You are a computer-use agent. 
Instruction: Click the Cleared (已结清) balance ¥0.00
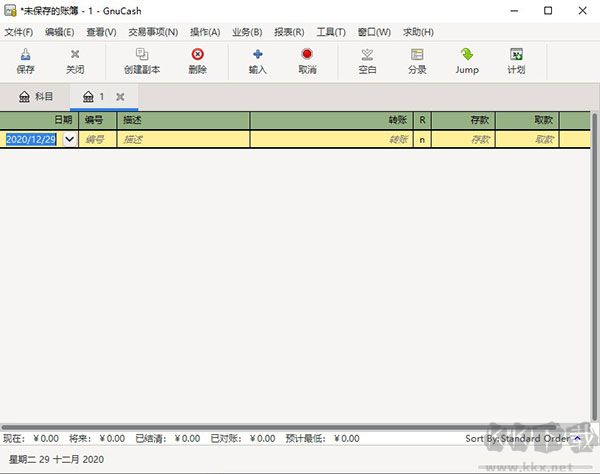coord(187,438)
